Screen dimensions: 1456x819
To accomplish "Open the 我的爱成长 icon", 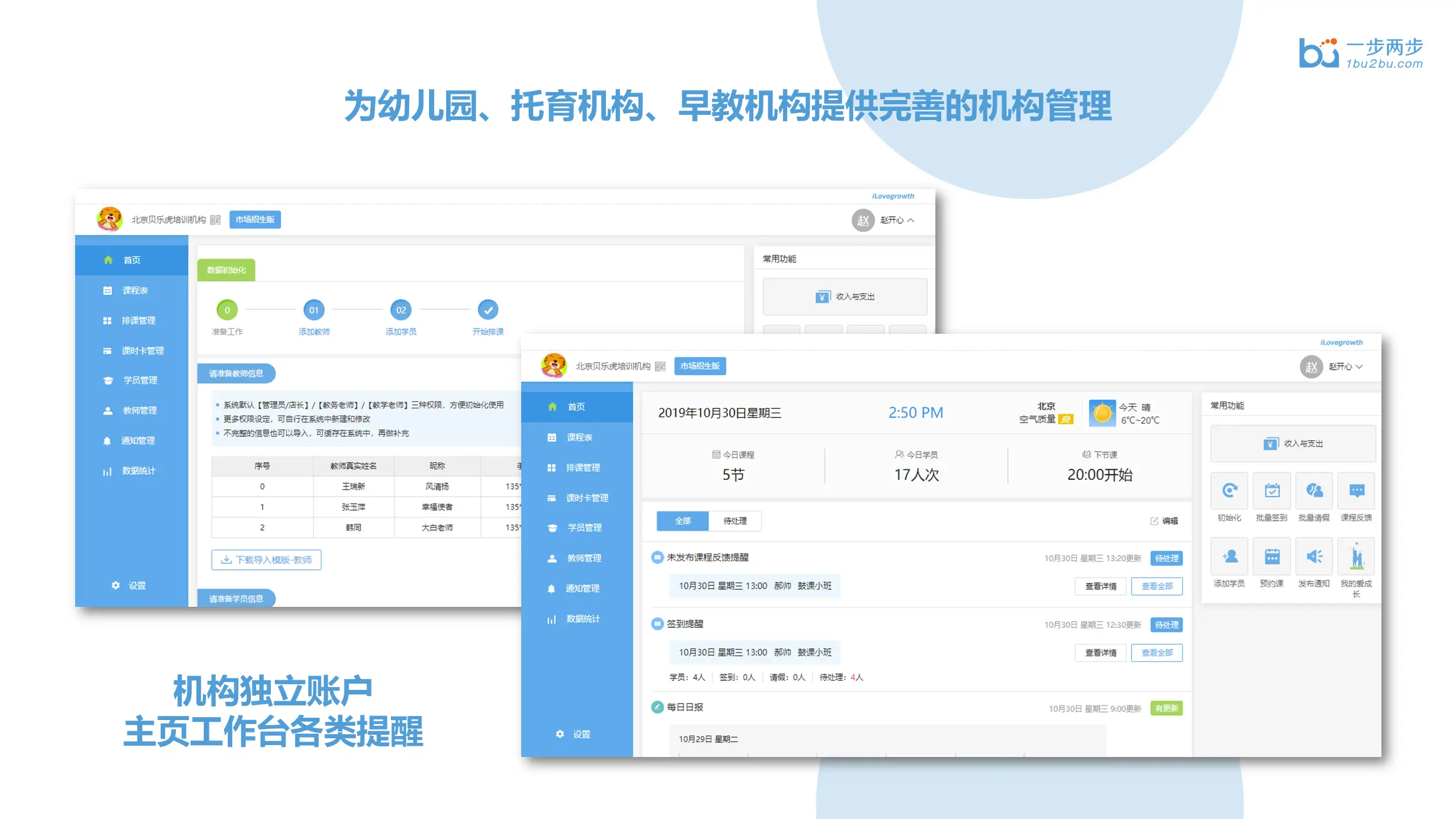I will point(1356,556).
